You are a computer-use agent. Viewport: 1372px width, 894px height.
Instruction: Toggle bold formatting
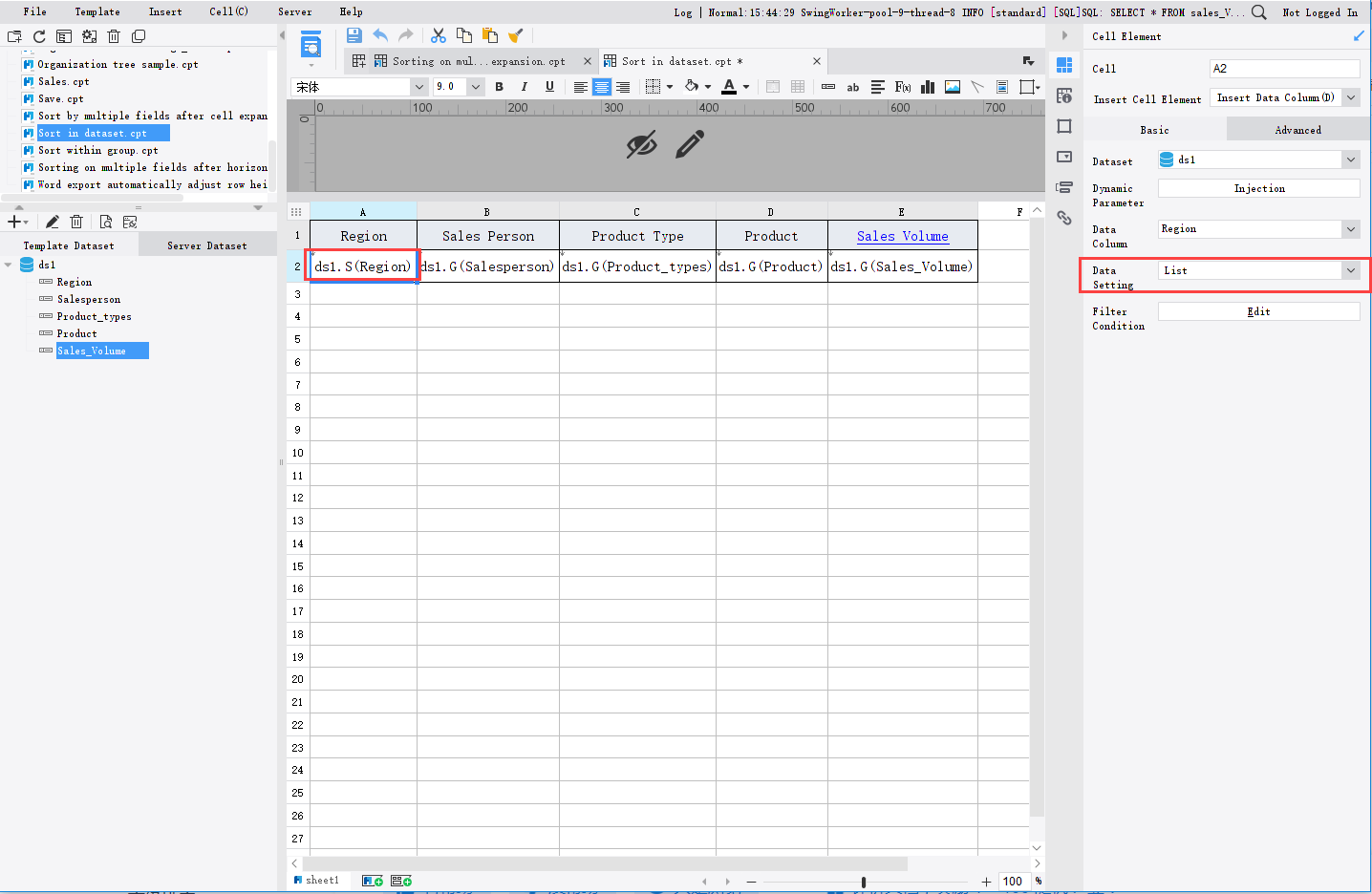click(499, 87)
